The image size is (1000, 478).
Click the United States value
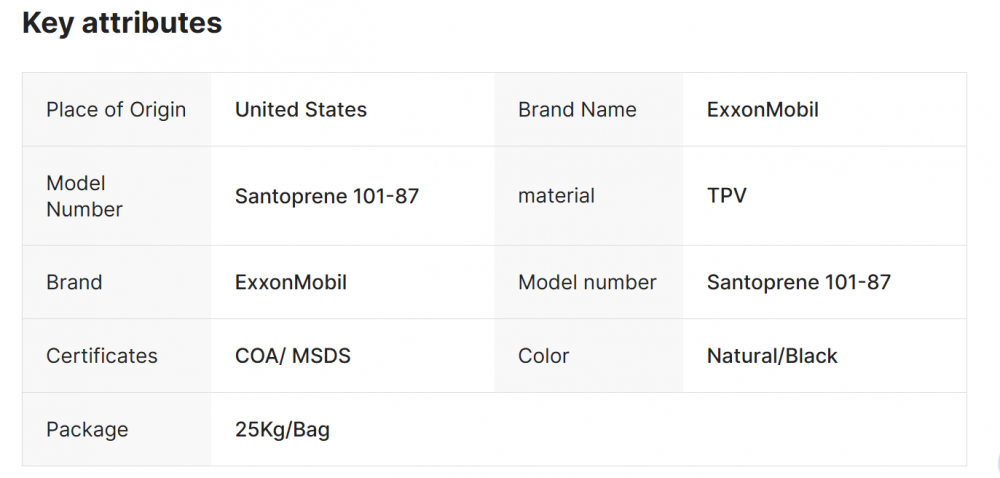(x=301, y=110)
